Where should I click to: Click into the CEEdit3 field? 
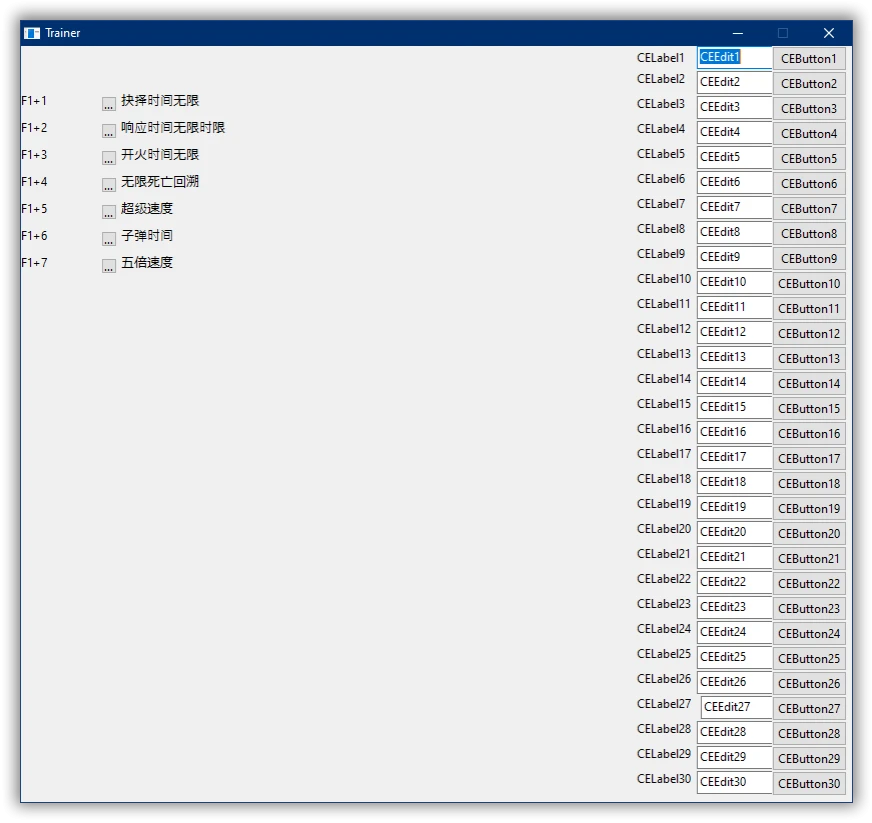(735, 107)
